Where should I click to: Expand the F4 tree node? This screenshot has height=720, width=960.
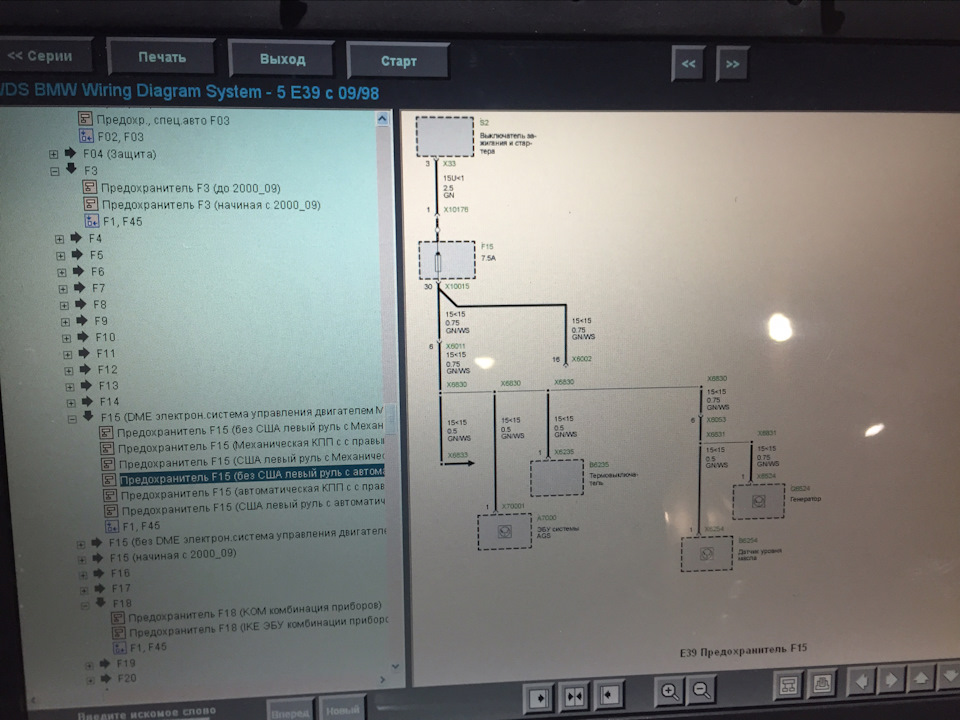click(59, 239)
